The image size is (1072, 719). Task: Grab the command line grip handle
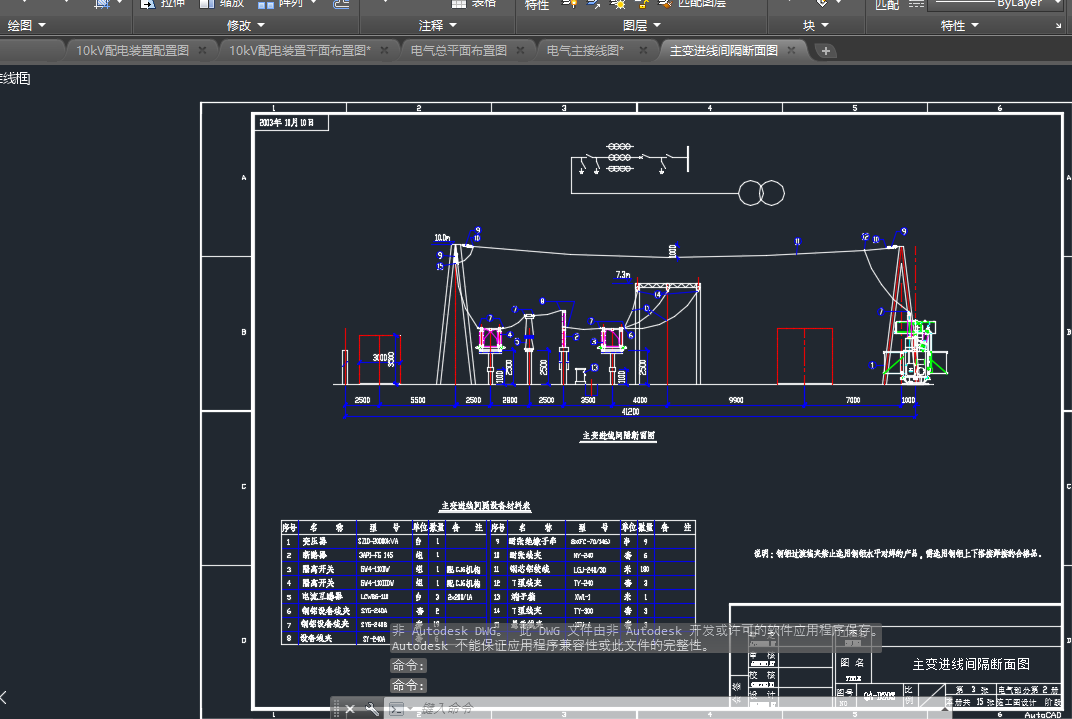tap(336, 709)
